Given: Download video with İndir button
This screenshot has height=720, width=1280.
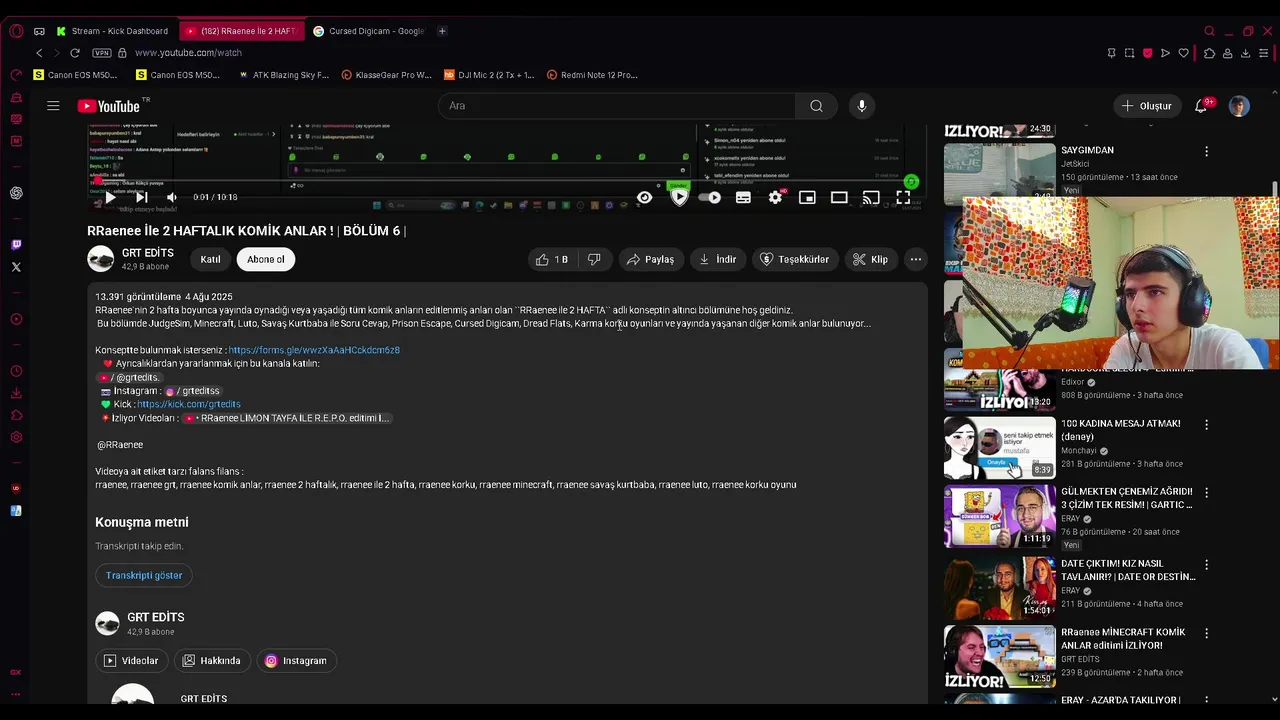Looking at the screenshot, I should pyautogui.click(x=717, y=259).
